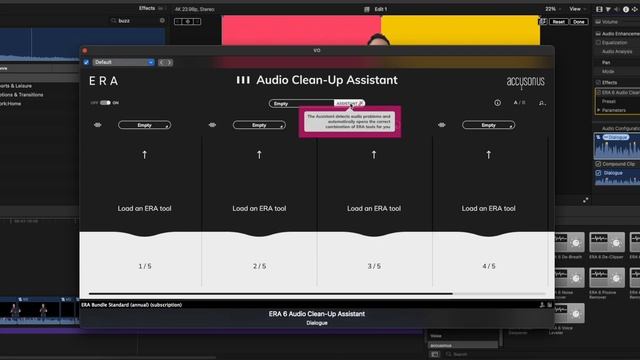Close the ERA plugin window with red button

click(85, 51)
